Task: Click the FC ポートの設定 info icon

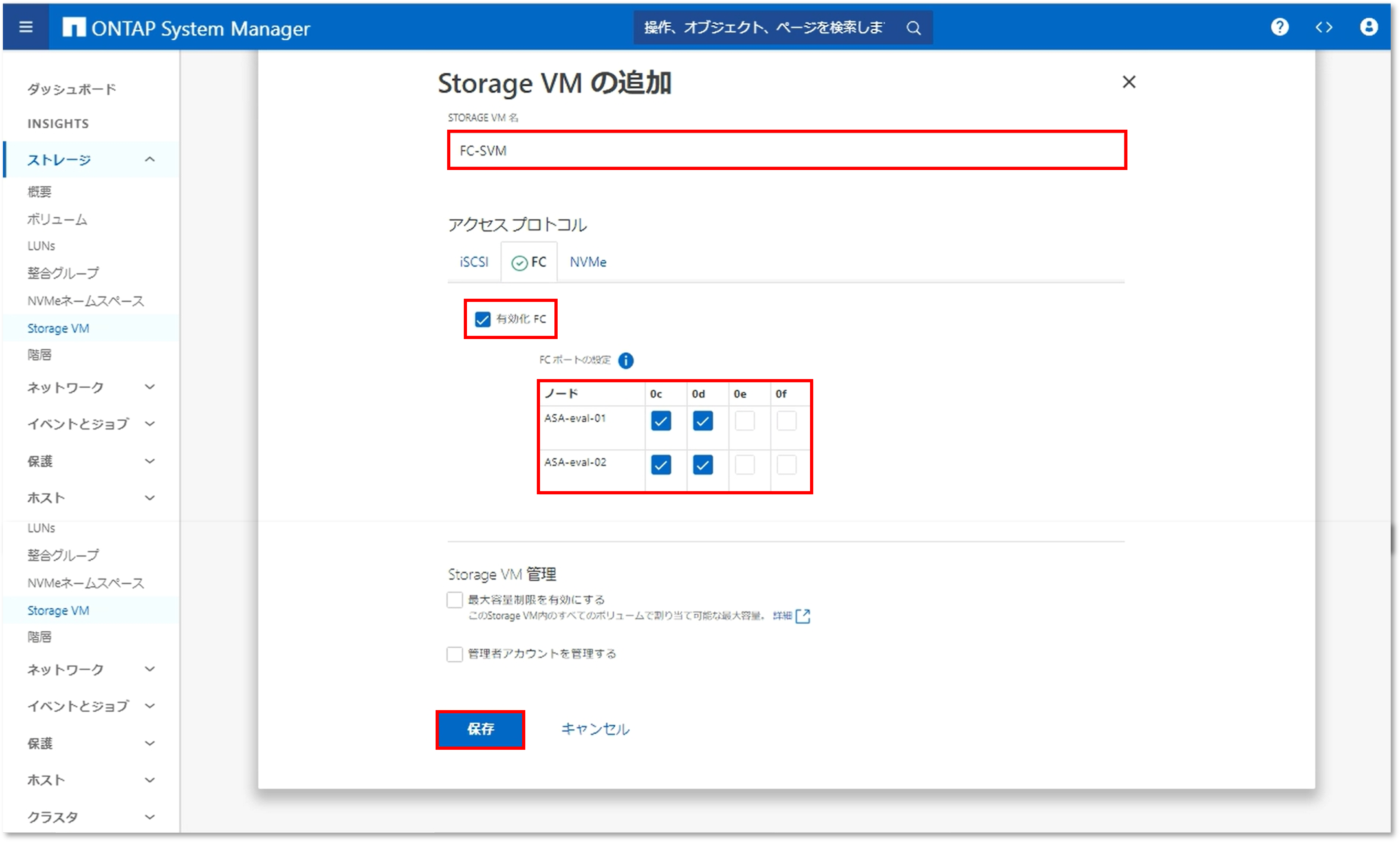Action: 626,360
